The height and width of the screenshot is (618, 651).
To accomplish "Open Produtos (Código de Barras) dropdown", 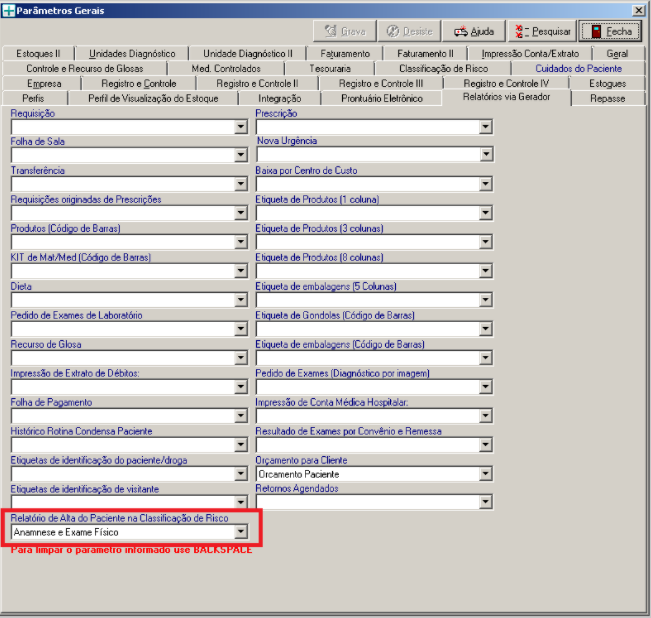I will point(240,242).
